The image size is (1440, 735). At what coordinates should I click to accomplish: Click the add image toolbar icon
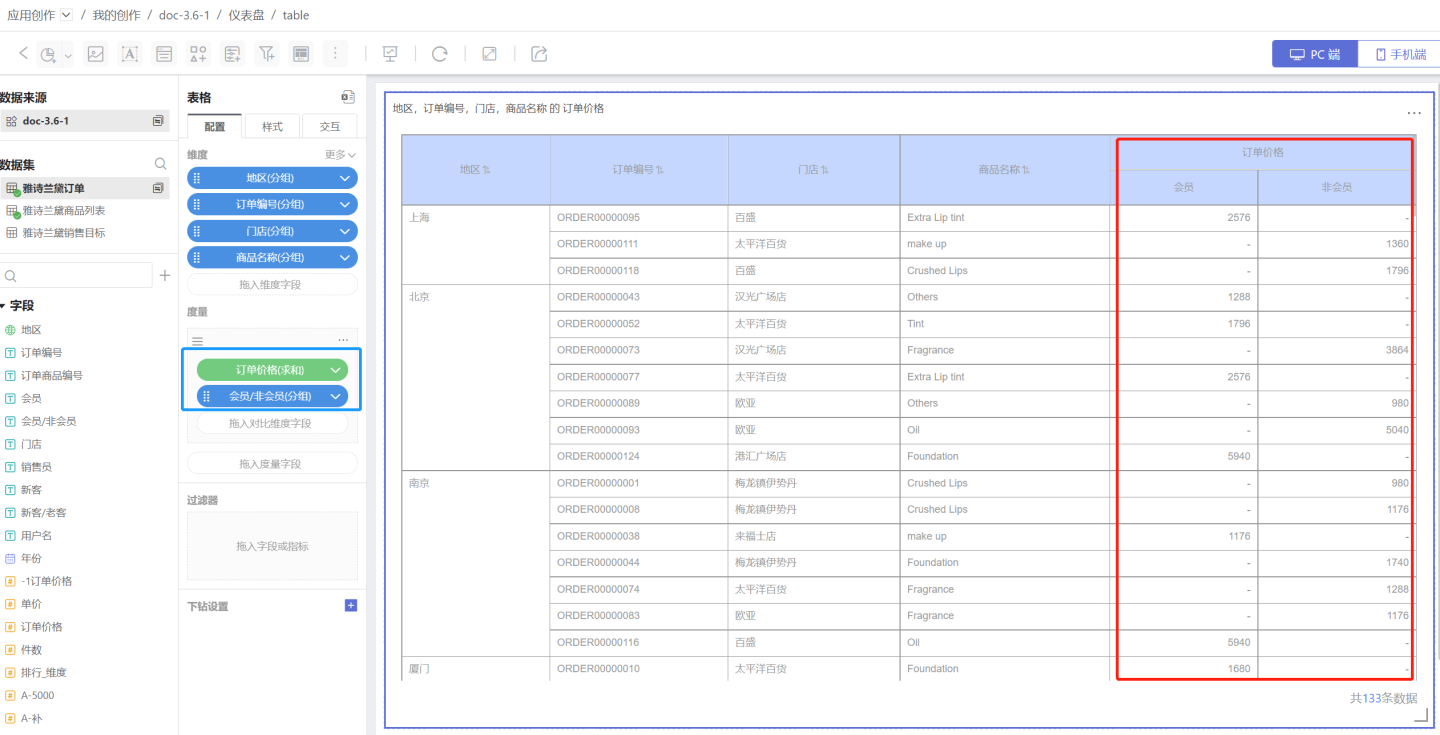point(96,54)
